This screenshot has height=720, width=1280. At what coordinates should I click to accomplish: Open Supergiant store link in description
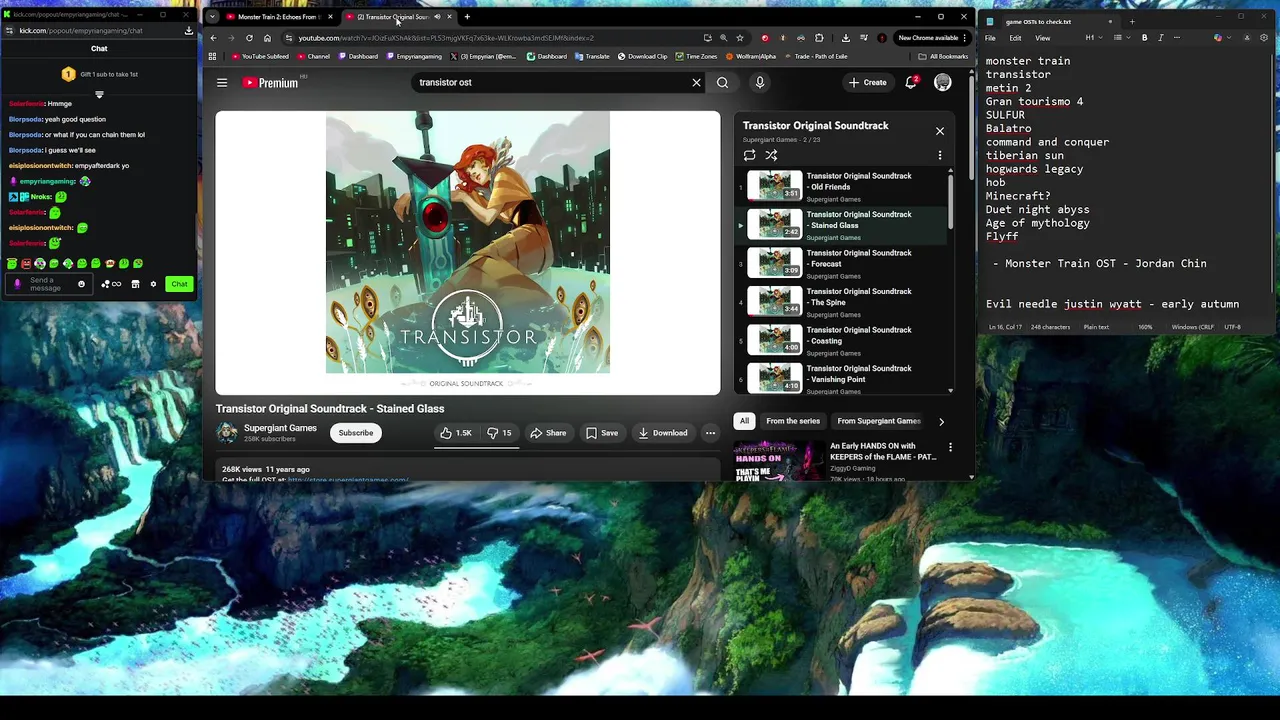347,480
